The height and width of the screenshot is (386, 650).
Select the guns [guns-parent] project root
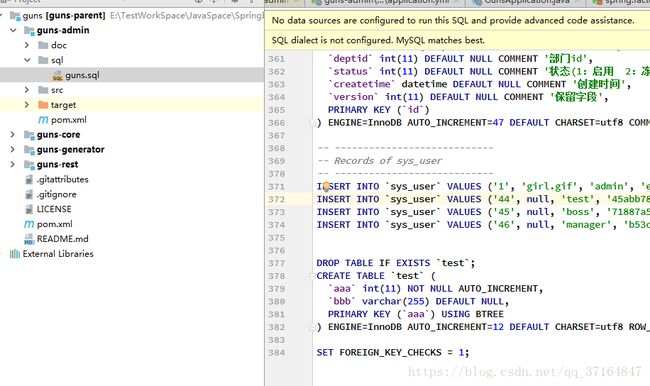64,16
